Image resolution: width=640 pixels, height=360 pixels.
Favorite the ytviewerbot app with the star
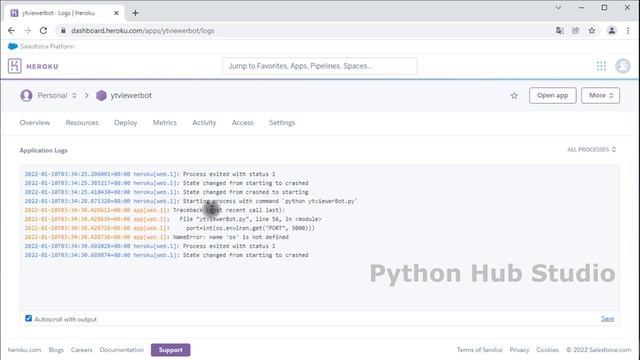click(x=514, y=96)
